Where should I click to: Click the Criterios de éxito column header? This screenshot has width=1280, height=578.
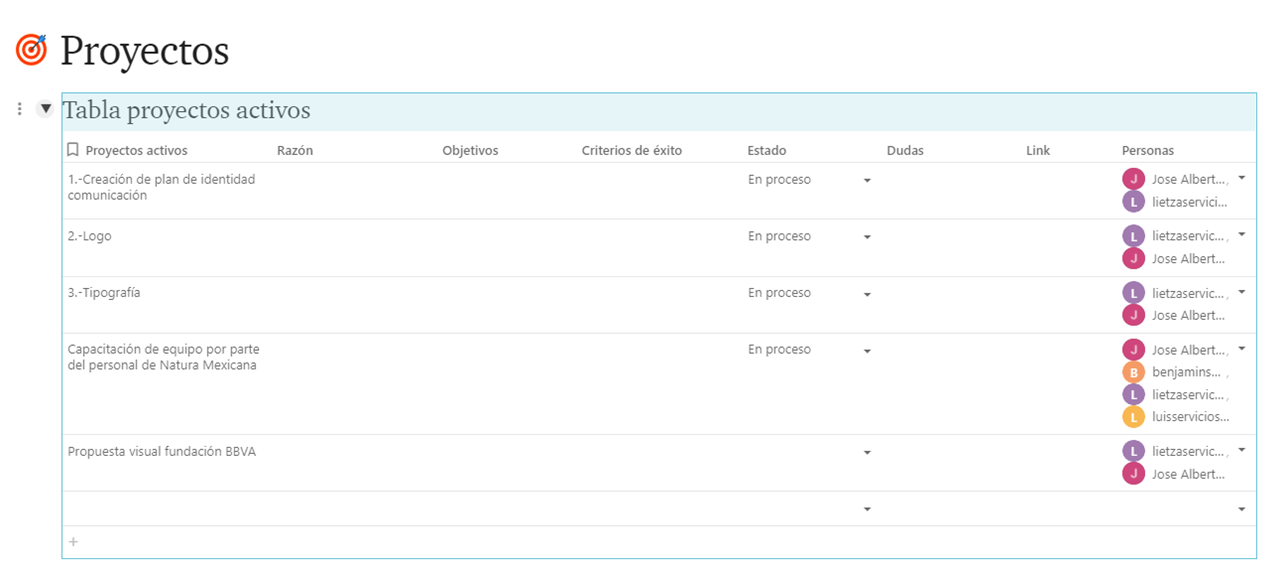632,150
